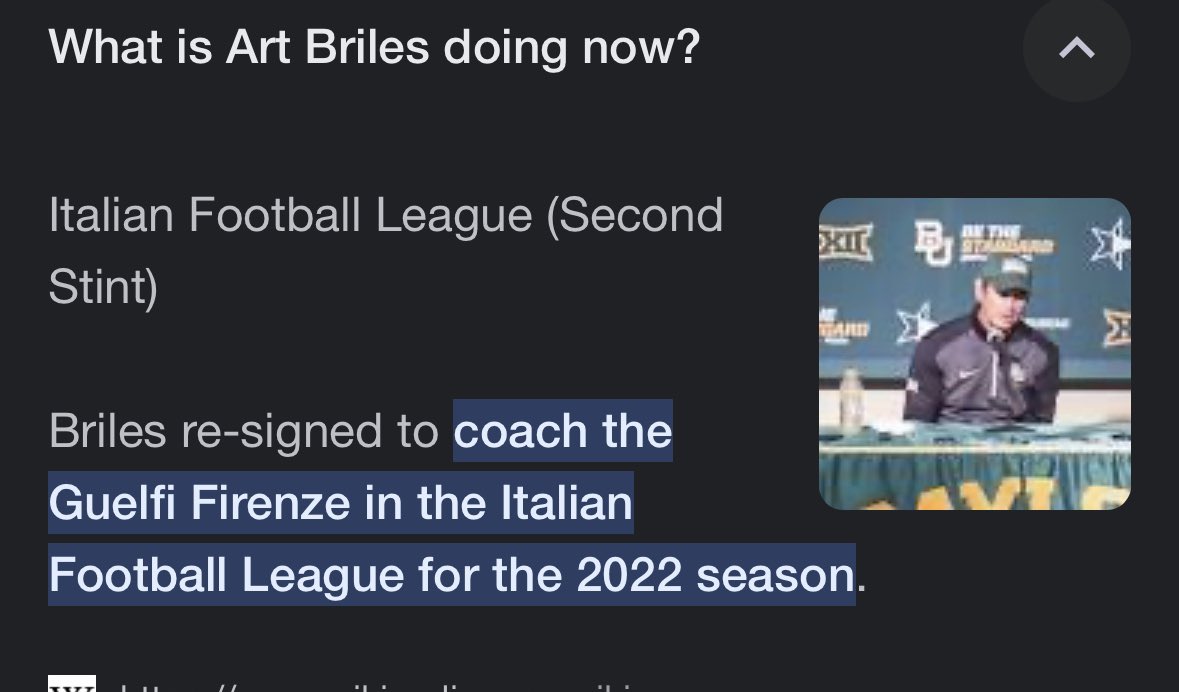
Task: Click the BU logo in the thumbnail backdrop
Action: [933, 242]
